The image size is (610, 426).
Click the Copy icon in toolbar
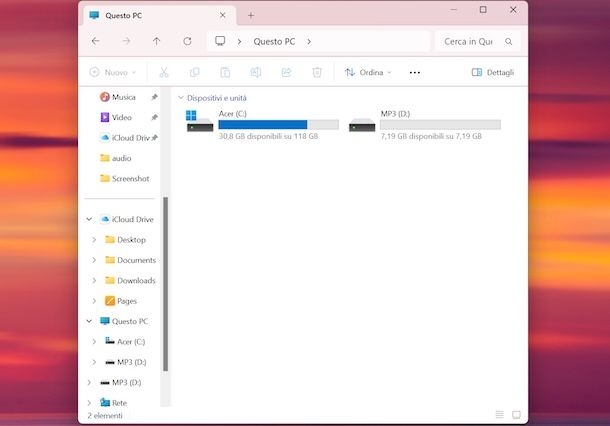pyautogui.click(x=194, y=72)
